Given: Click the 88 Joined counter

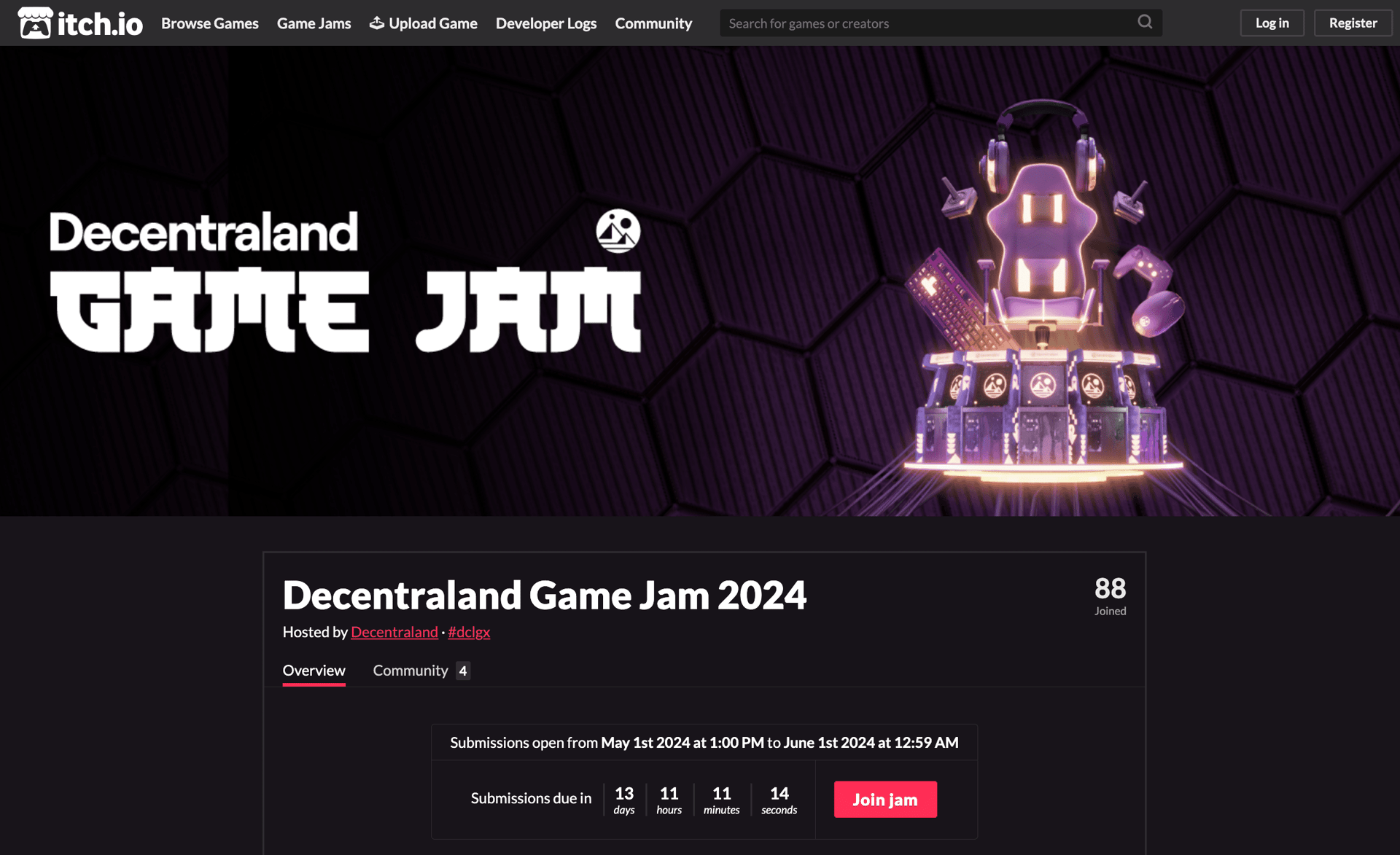Looking at the screenshot, I should [x=1110, y=596].
